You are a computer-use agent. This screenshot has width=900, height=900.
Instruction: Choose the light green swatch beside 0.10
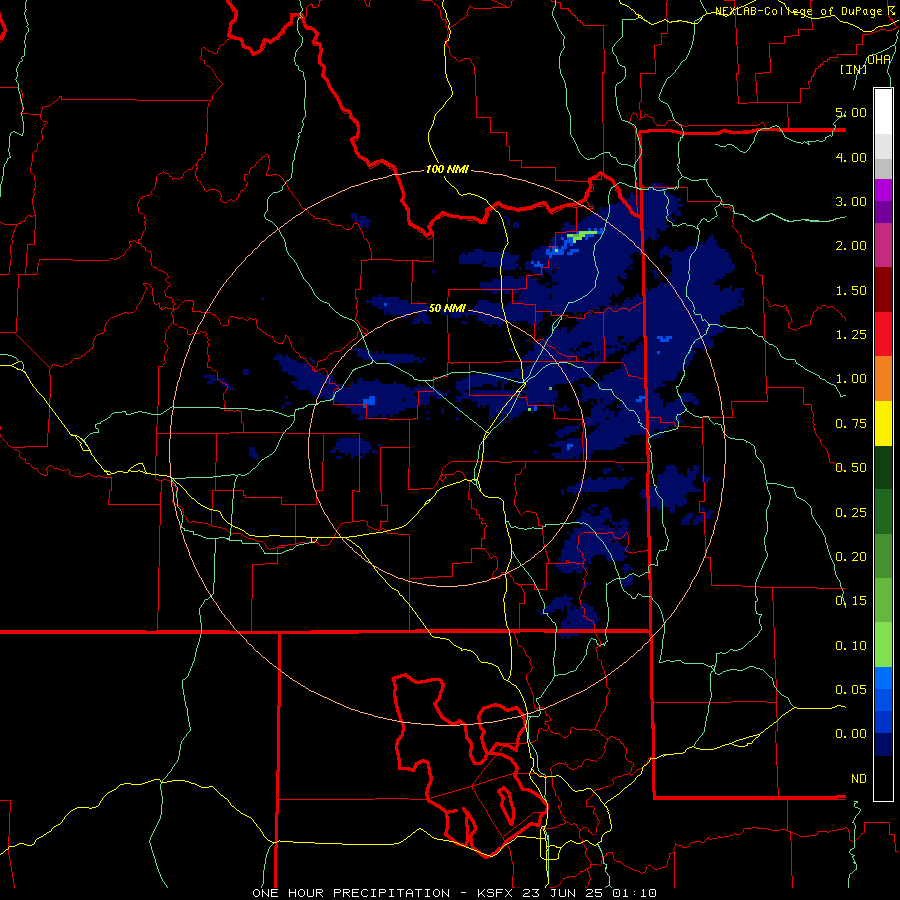[x=883, y=645]
